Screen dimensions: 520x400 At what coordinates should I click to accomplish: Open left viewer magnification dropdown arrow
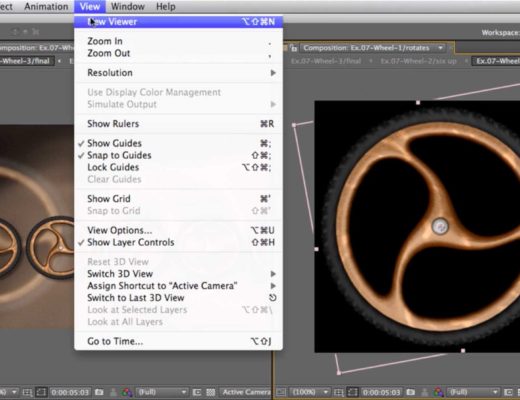coord(14,392)
